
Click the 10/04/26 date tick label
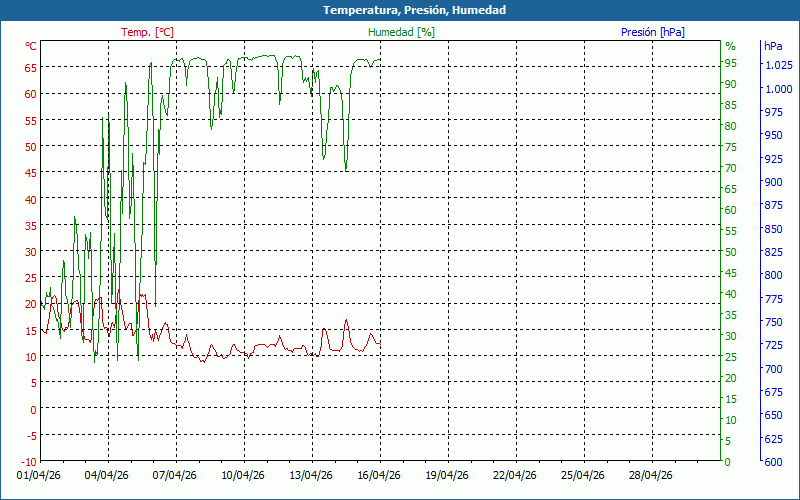click(243, 476)
